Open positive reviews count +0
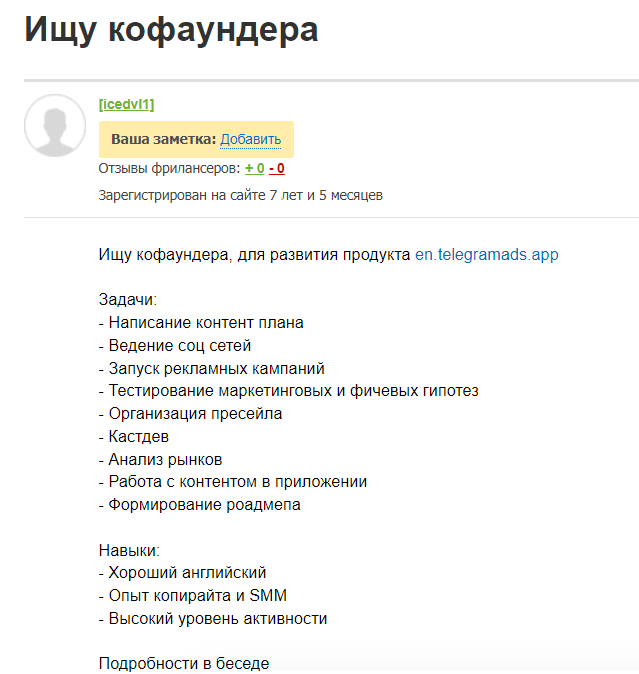 click(x=254, y=168)
